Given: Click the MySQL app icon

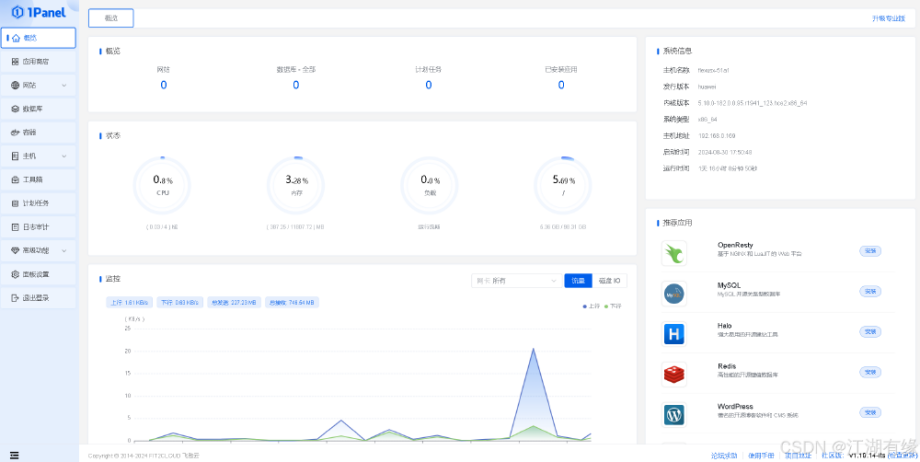Looking at the screenshot, I should [674, 294].
